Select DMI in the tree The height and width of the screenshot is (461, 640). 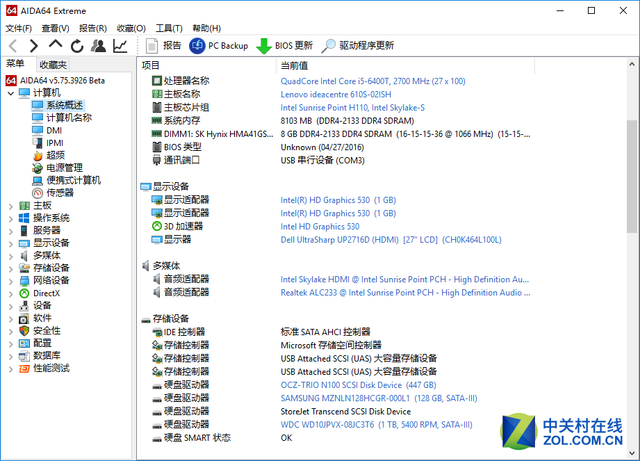pyautogui.click(x=54, y=130)
